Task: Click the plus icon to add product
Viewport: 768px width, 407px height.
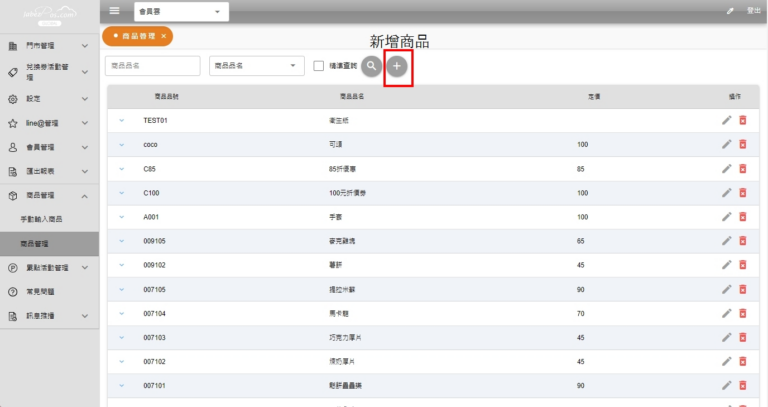Action: (397, 66)
